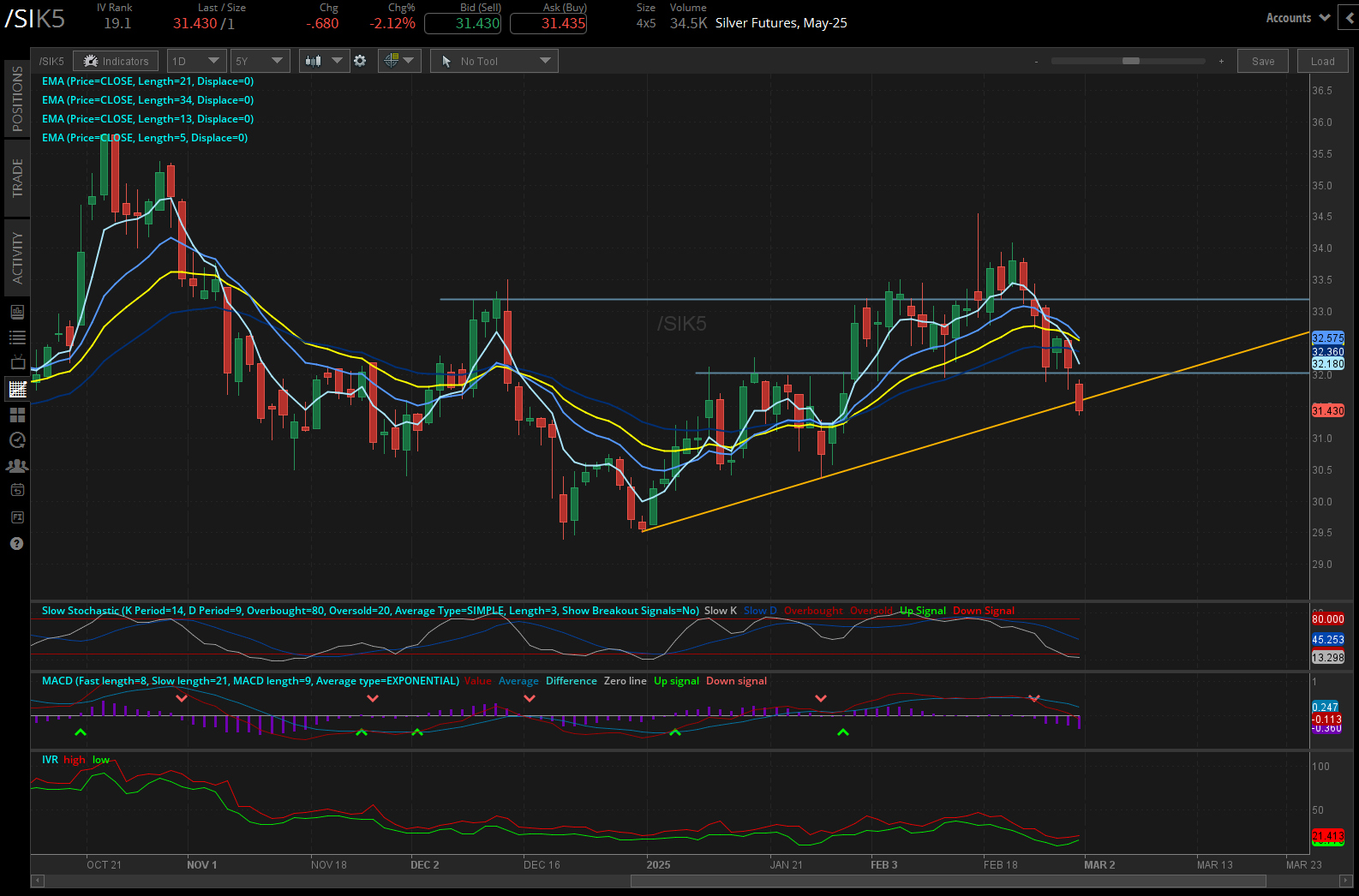This screenshot has width=1359, height=896.
Task: Adjust the chart zoom slider
Action: click(1131, 61)
